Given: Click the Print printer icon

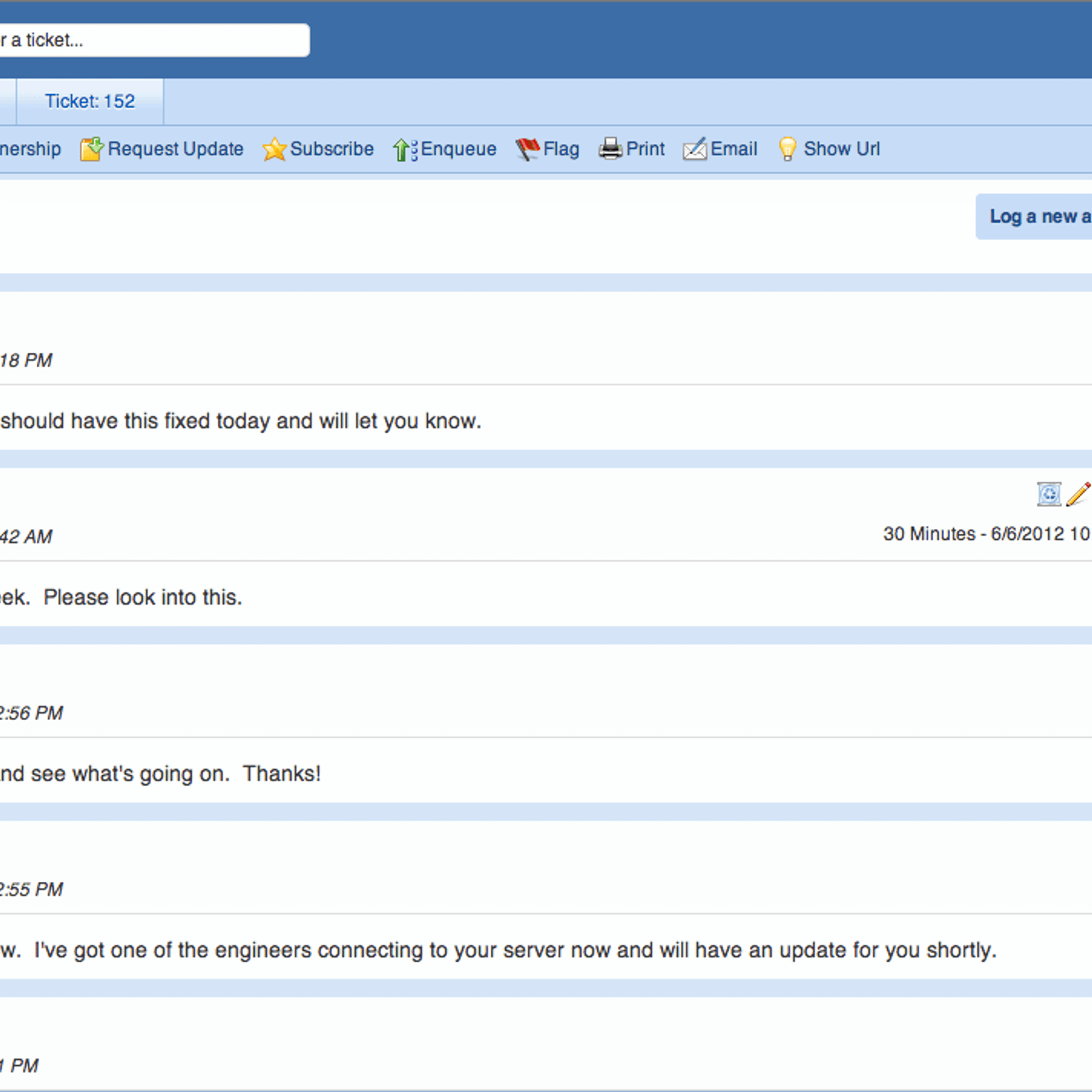Looking at the screenshot, I should point(610,149).
